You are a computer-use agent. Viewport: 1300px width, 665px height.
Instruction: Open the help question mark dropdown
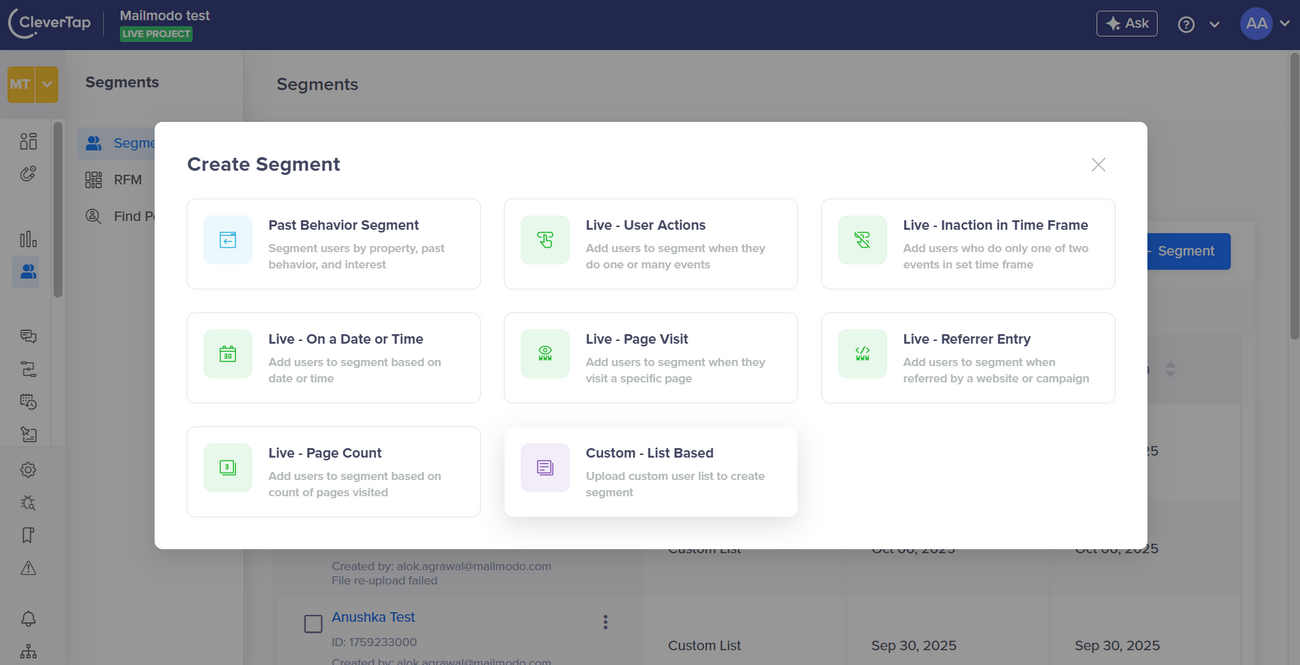1198,24
